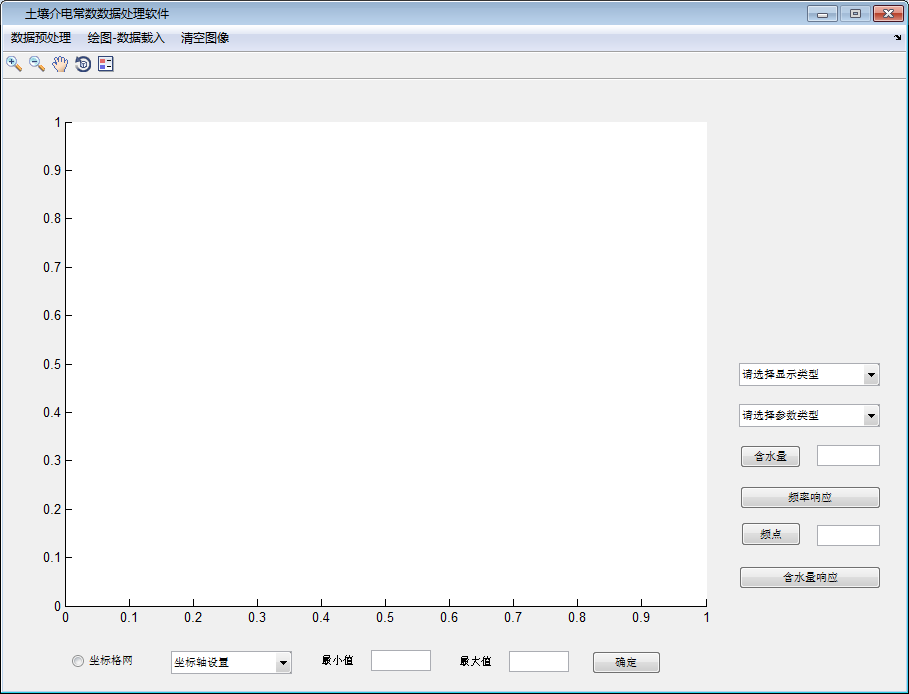Open the 数据预处理 menu

(41, 38)
